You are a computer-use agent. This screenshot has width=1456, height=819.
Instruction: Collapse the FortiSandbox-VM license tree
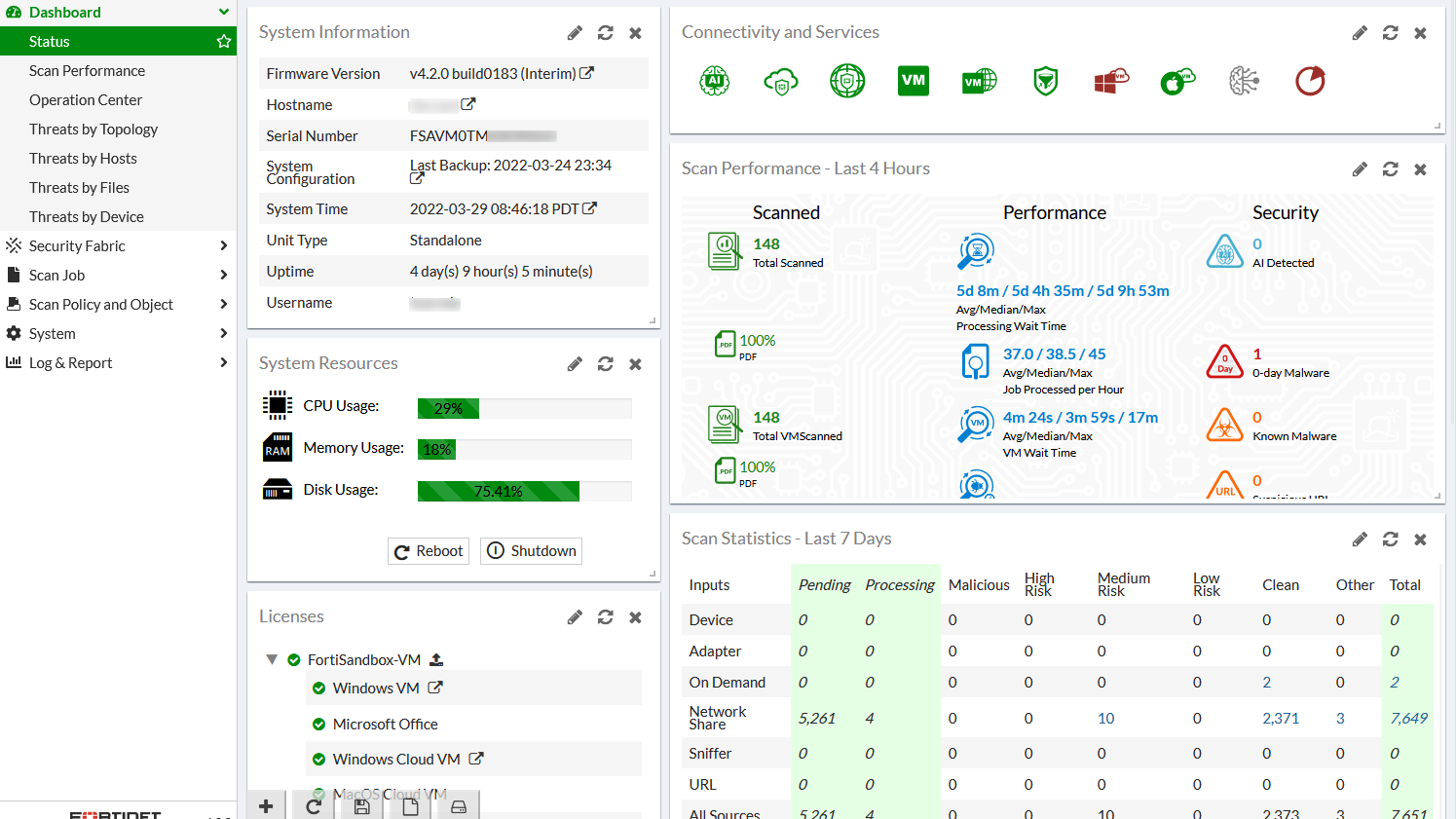tap(273, 659)
